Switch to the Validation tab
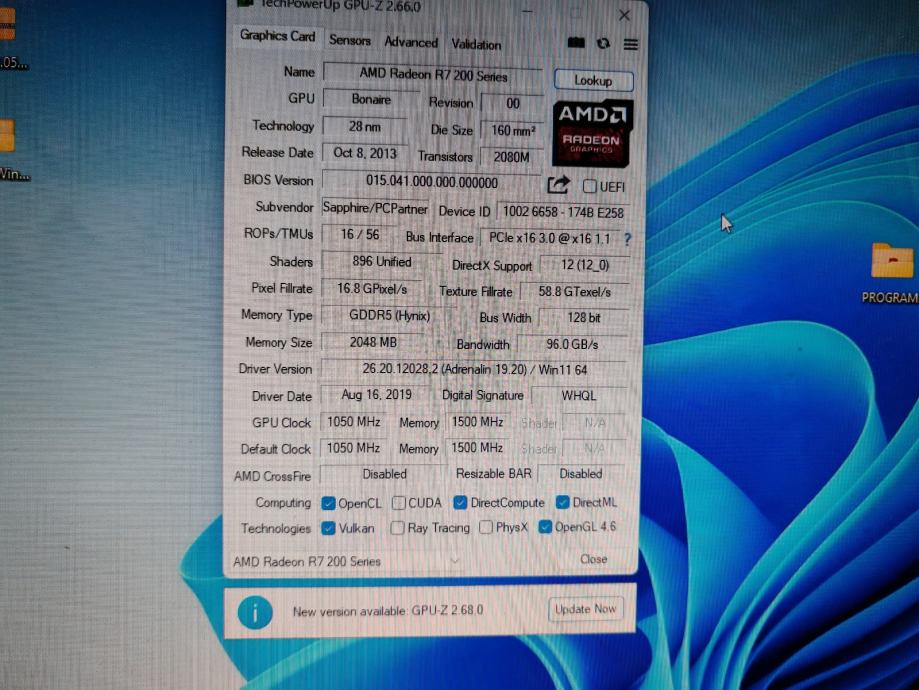 coord(476,45)
